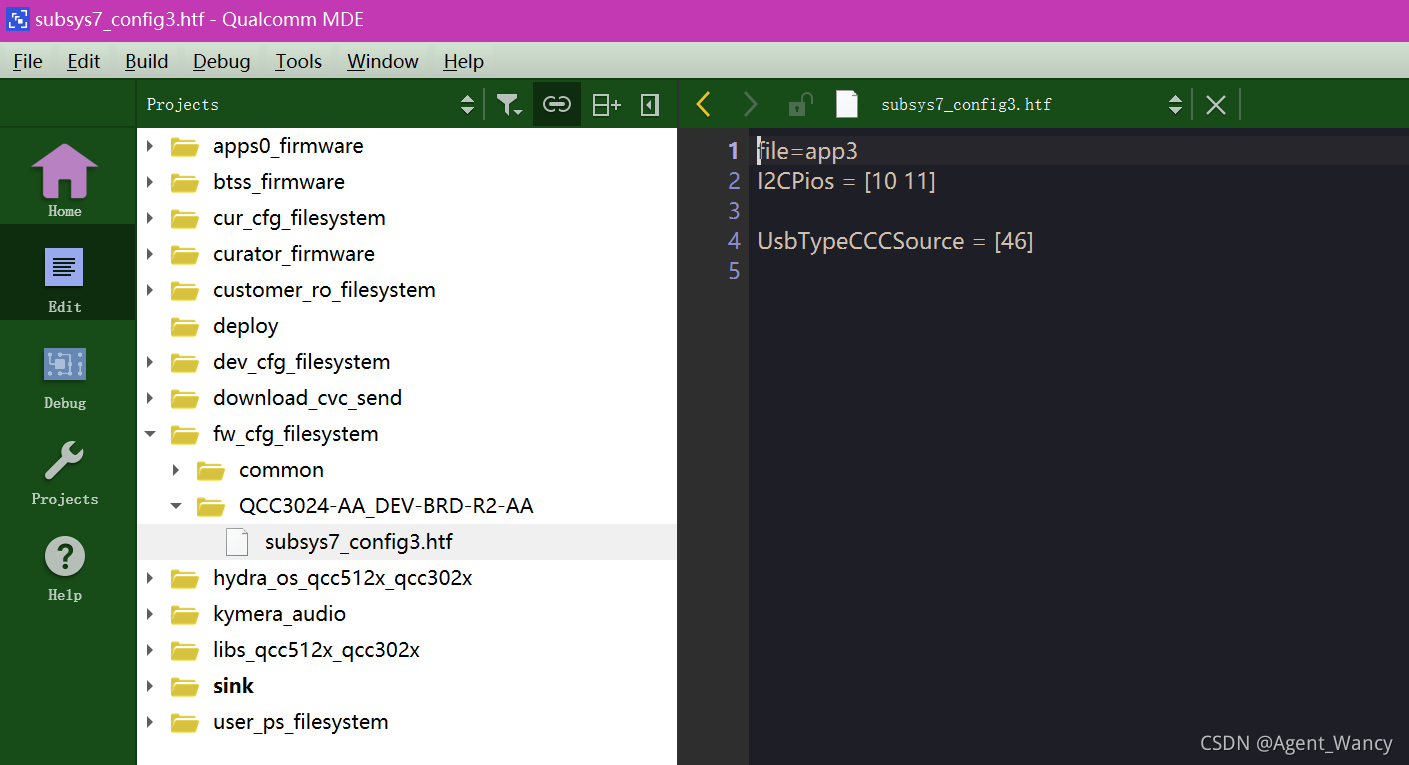Select the sink project label
1409x765 pixels.
click(233, 686)
